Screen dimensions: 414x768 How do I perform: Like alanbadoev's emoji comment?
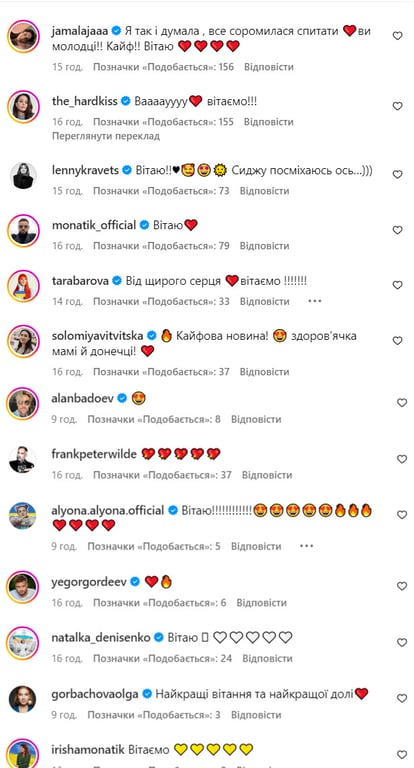[x=402, y=403]
